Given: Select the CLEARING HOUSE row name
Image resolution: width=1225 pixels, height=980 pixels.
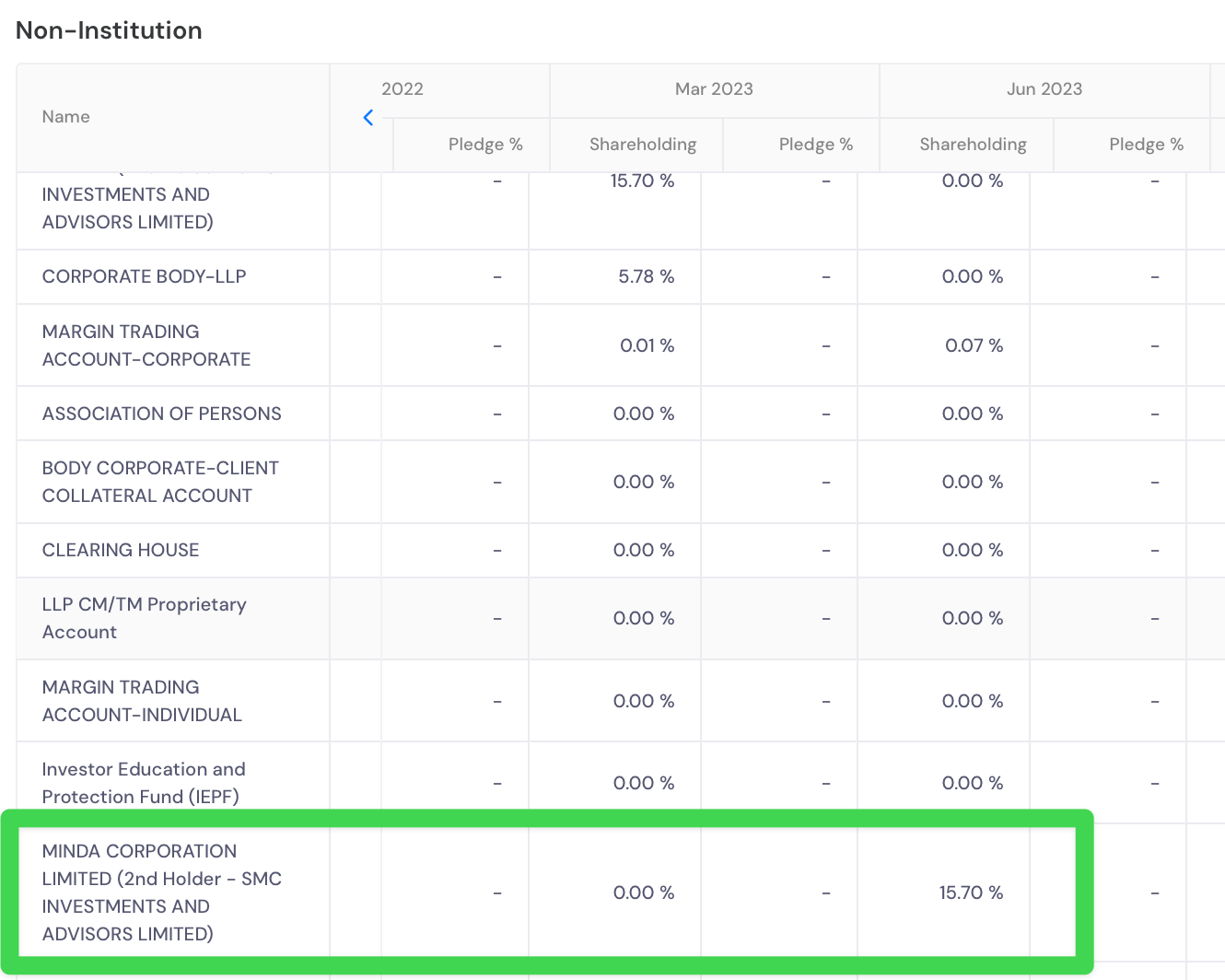Looking at the screenshot, I should click(121, 550).
